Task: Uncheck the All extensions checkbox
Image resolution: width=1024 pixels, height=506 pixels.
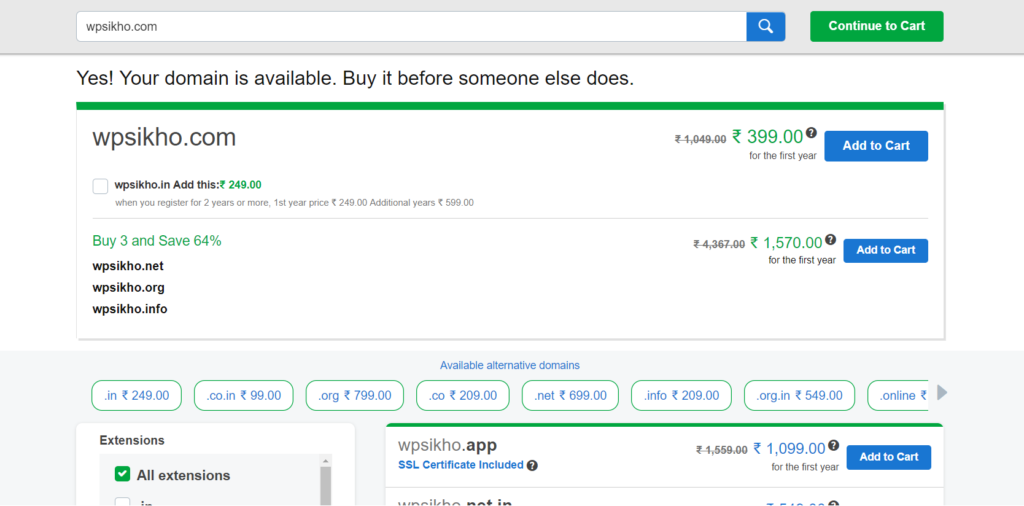Action: pyautogui.click(x=122, y=474)
